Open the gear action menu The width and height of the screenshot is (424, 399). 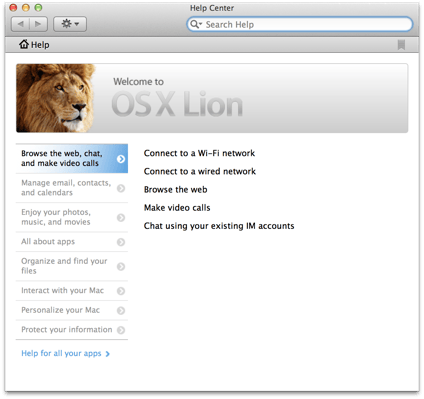(70, 24)
